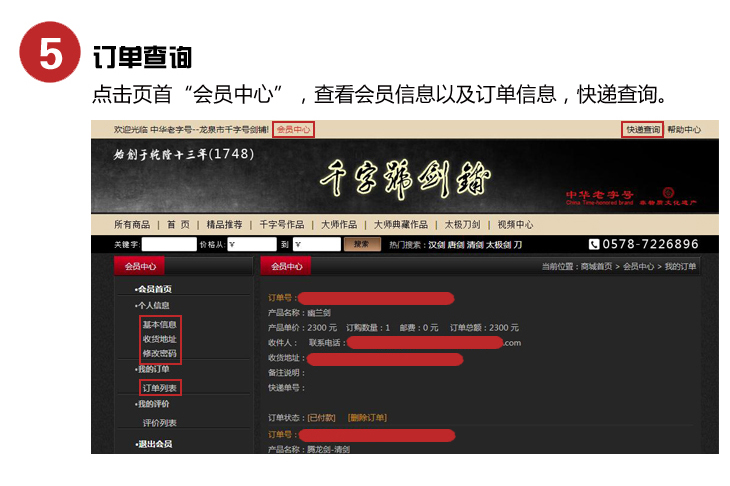Viewport: 730px width, 486px height.
Task: Click the phone icon beside 0578-7226896
Action: (594, 244)
